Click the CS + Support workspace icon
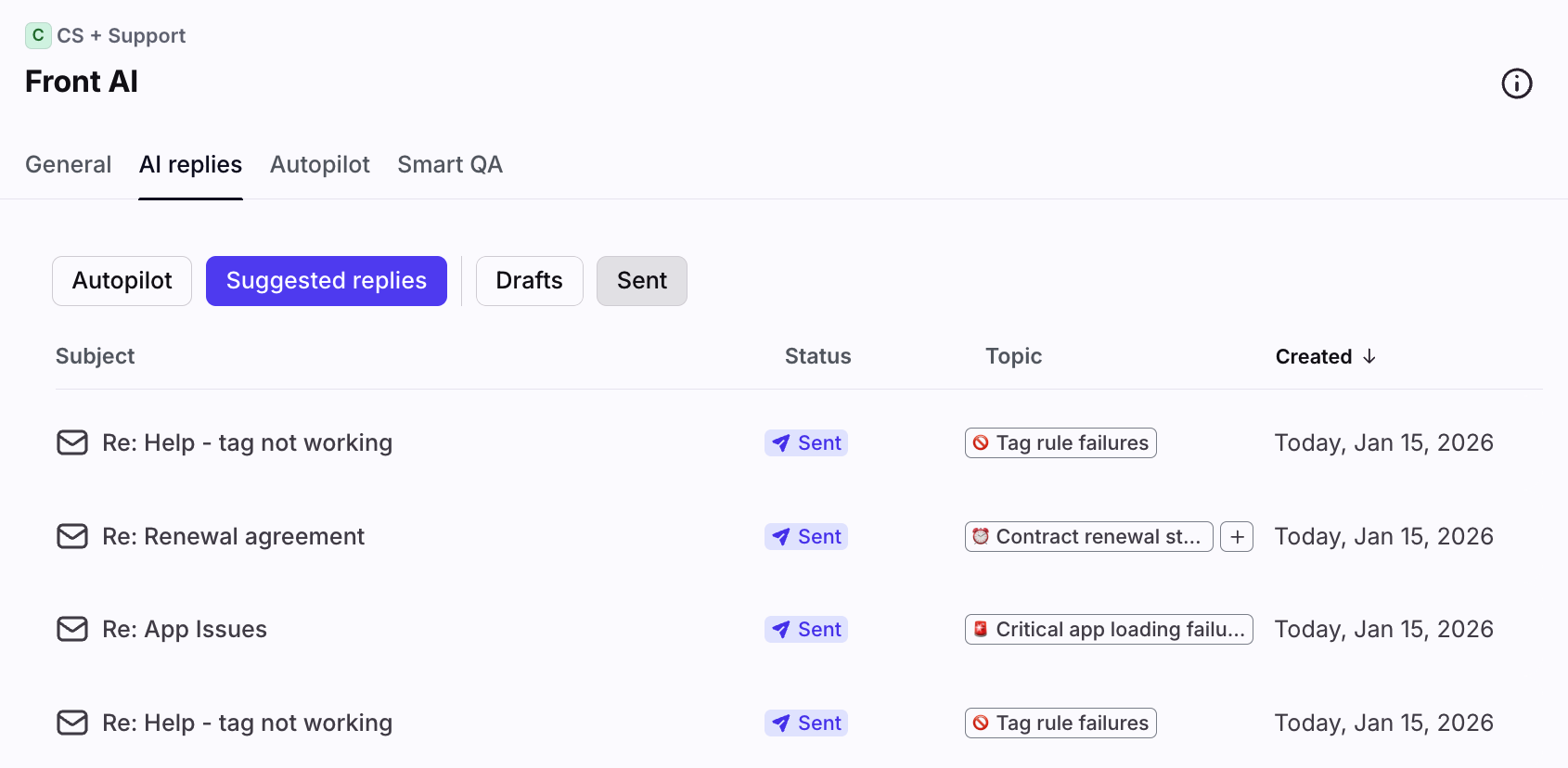 coord(37,35)
